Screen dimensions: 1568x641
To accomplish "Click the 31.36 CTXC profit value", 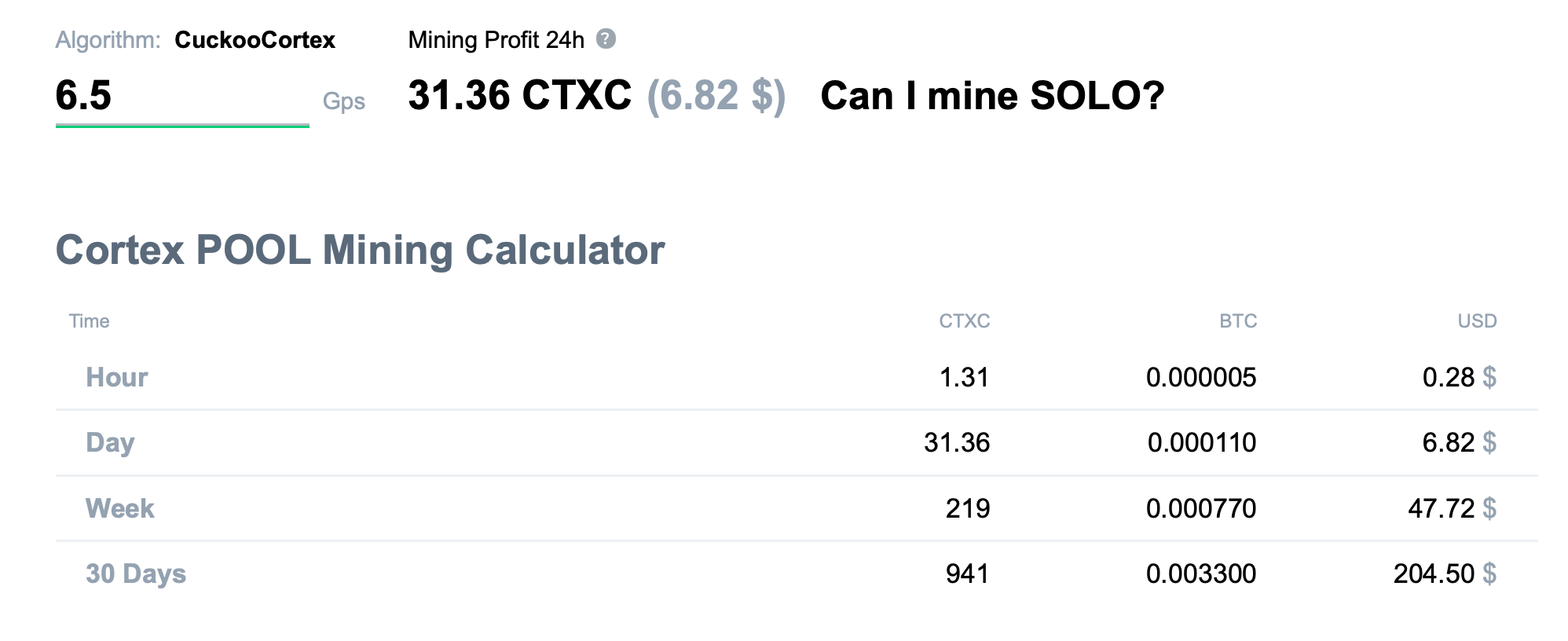I will (519, 96).
